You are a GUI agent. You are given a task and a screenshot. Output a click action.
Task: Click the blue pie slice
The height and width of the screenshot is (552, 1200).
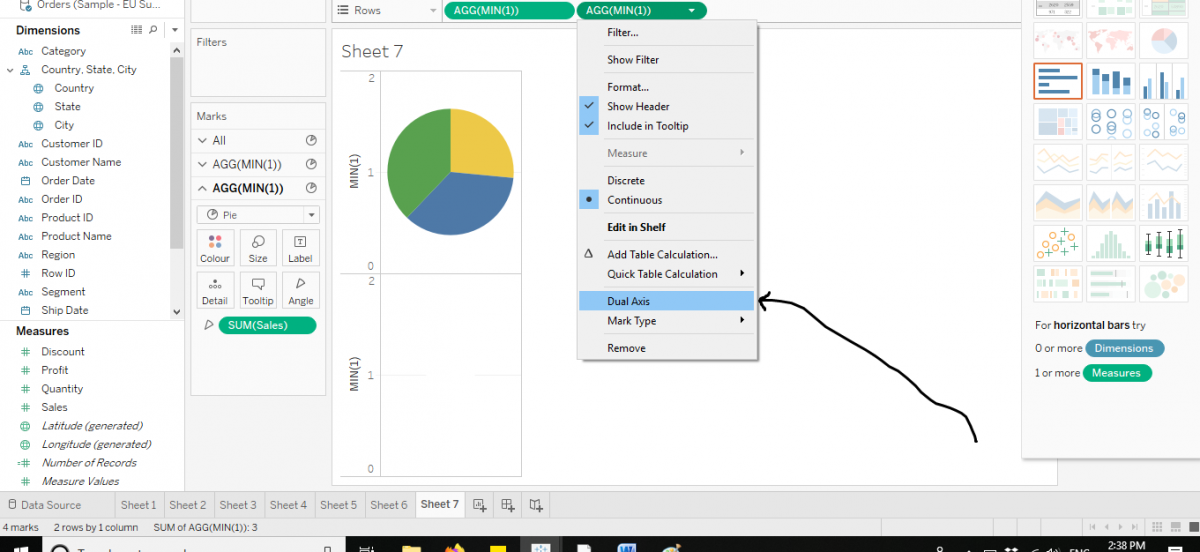pos(465,205)
